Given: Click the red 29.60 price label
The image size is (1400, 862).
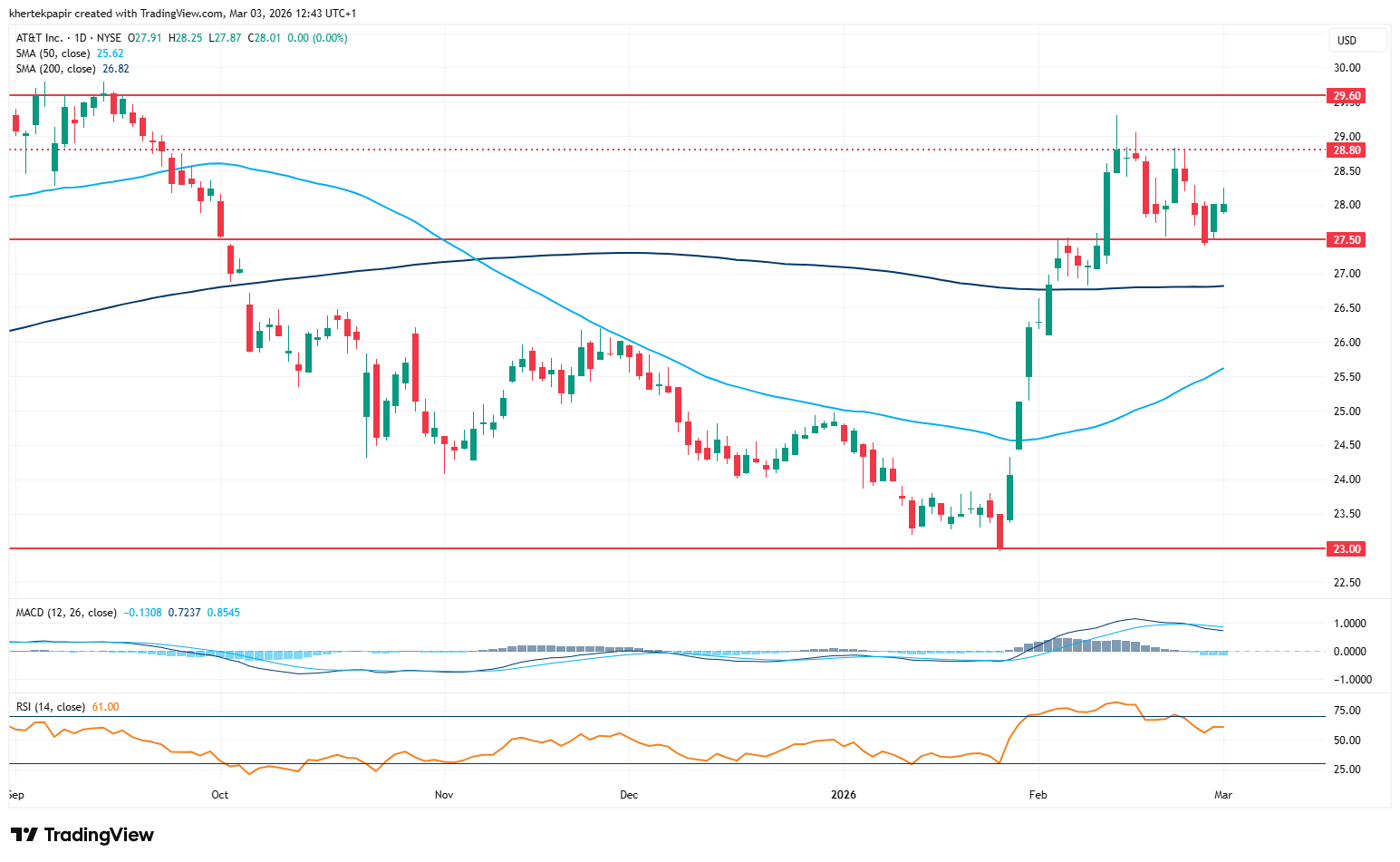Looking at the screenshot, I should click(x=1347, y=96).
